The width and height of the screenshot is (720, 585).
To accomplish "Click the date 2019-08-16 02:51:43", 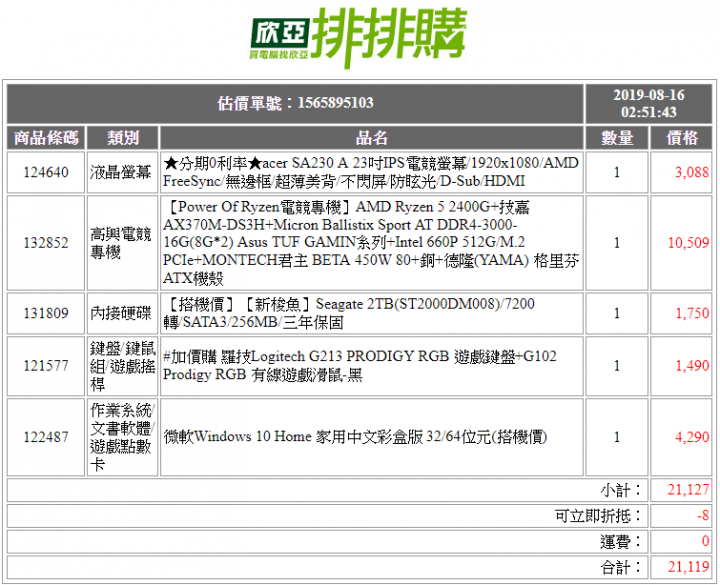I will click(648, 103).
